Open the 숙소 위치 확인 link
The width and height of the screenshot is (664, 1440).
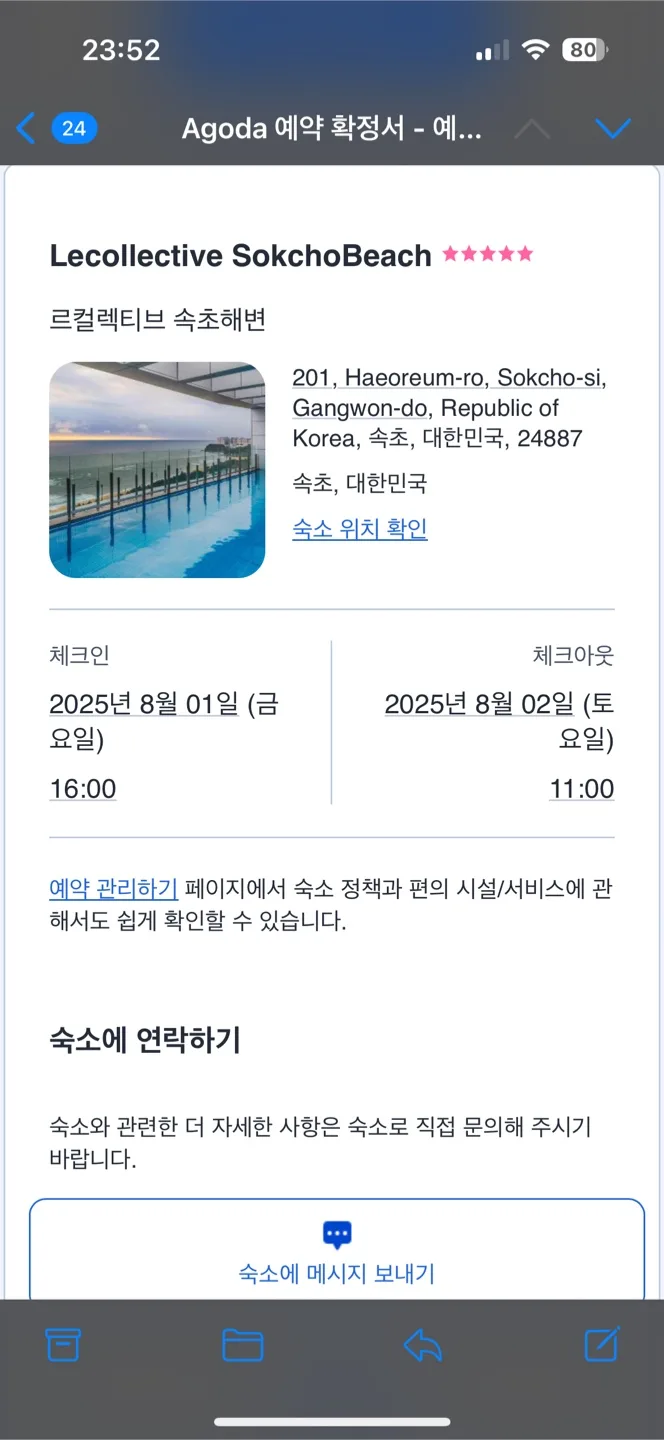pos(360,529)
